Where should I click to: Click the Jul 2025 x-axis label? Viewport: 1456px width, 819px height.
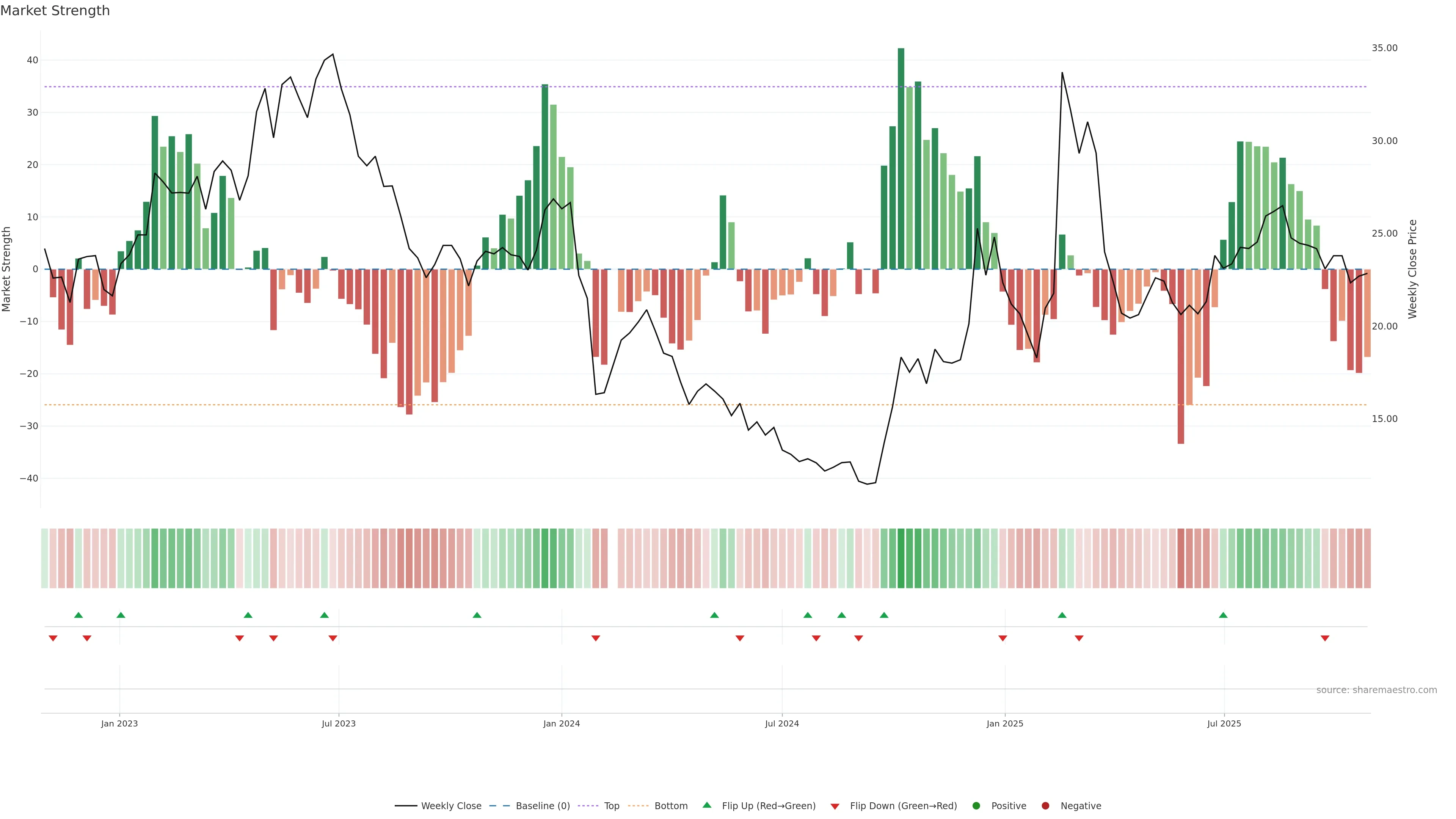tap(1224, 723)
